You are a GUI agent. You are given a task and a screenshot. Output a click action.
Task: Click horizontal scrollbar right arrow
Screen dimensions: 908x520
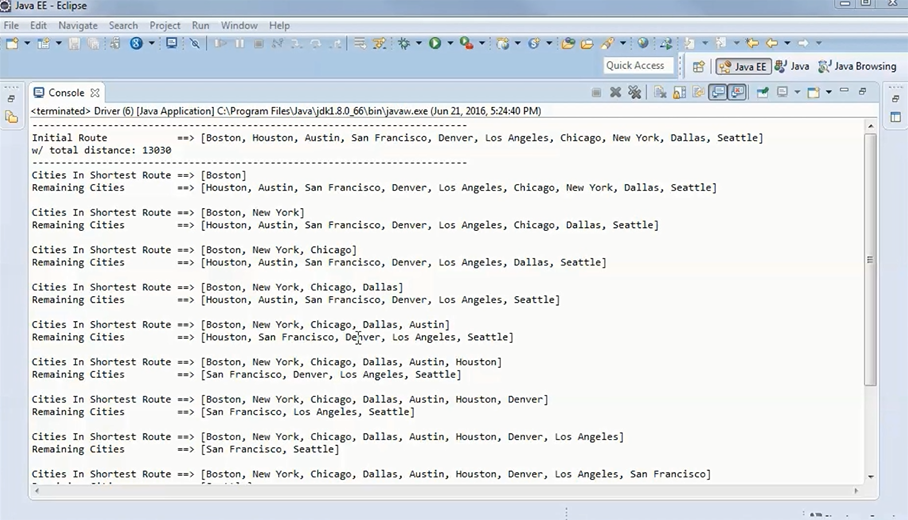pos(856,490)
